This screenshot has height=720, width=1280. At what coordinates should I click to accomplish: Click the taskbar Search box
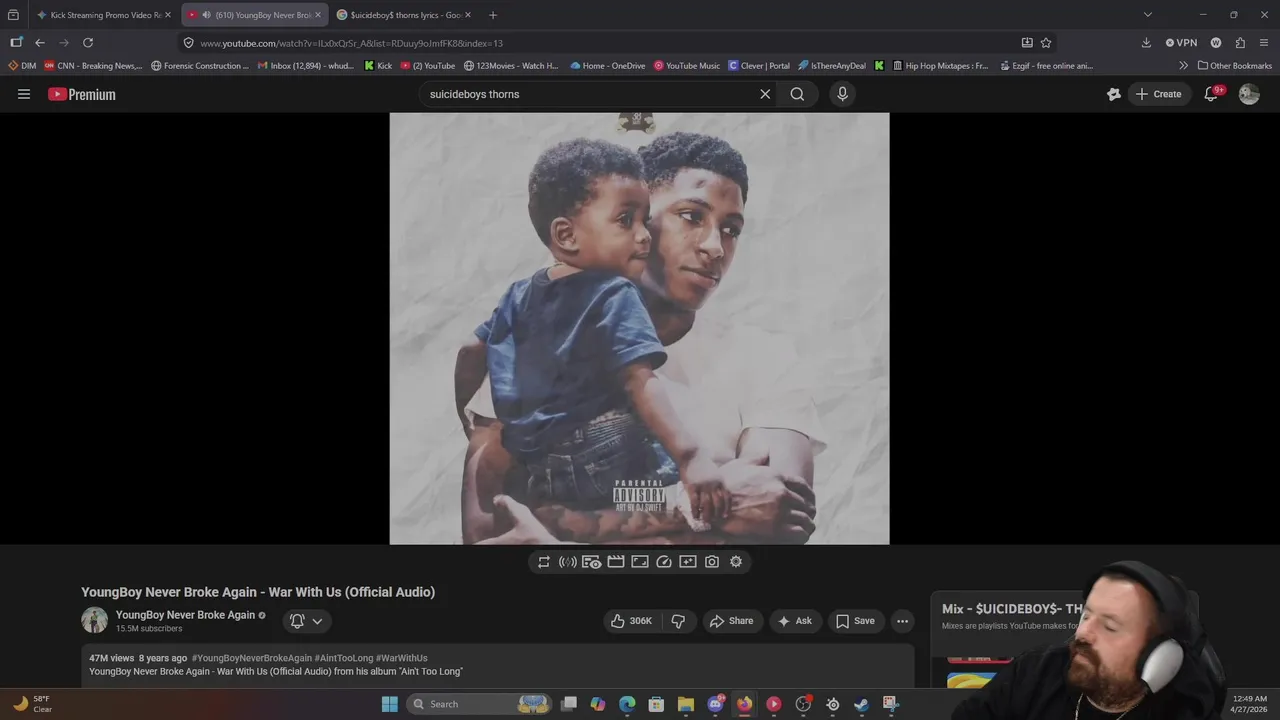(x=480, y=704)
